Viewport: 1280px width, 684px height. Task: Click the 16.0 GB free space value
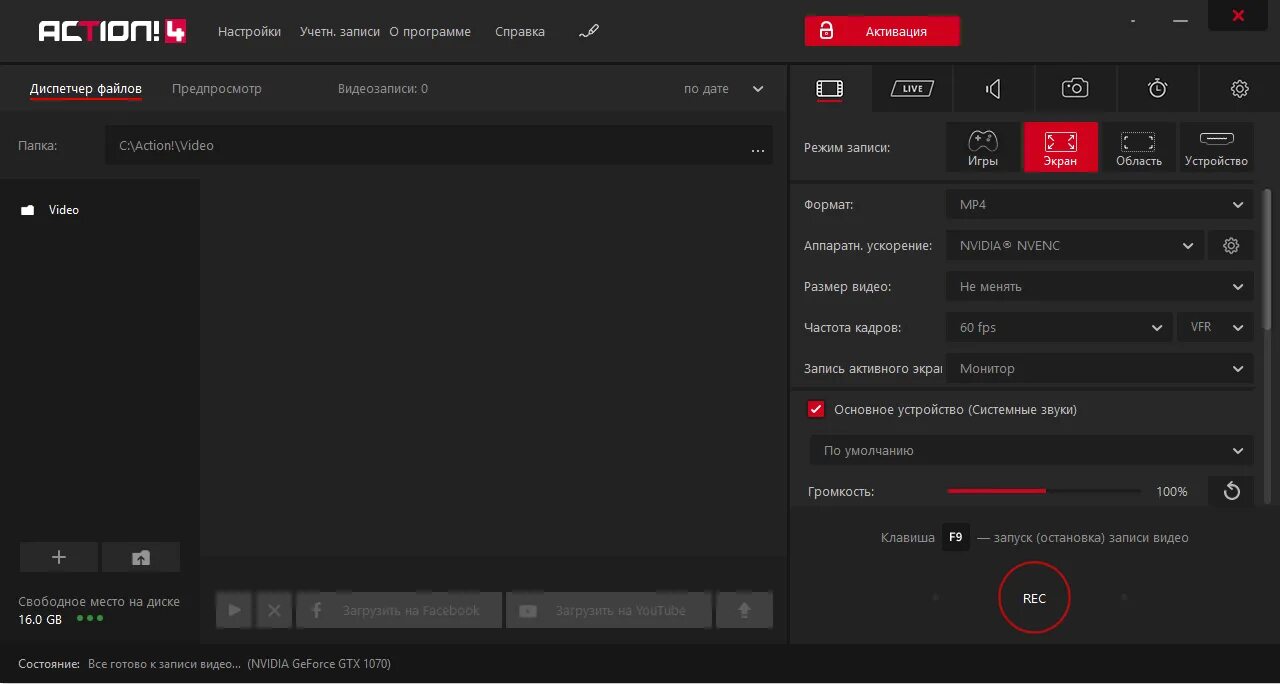coord(40,619)
